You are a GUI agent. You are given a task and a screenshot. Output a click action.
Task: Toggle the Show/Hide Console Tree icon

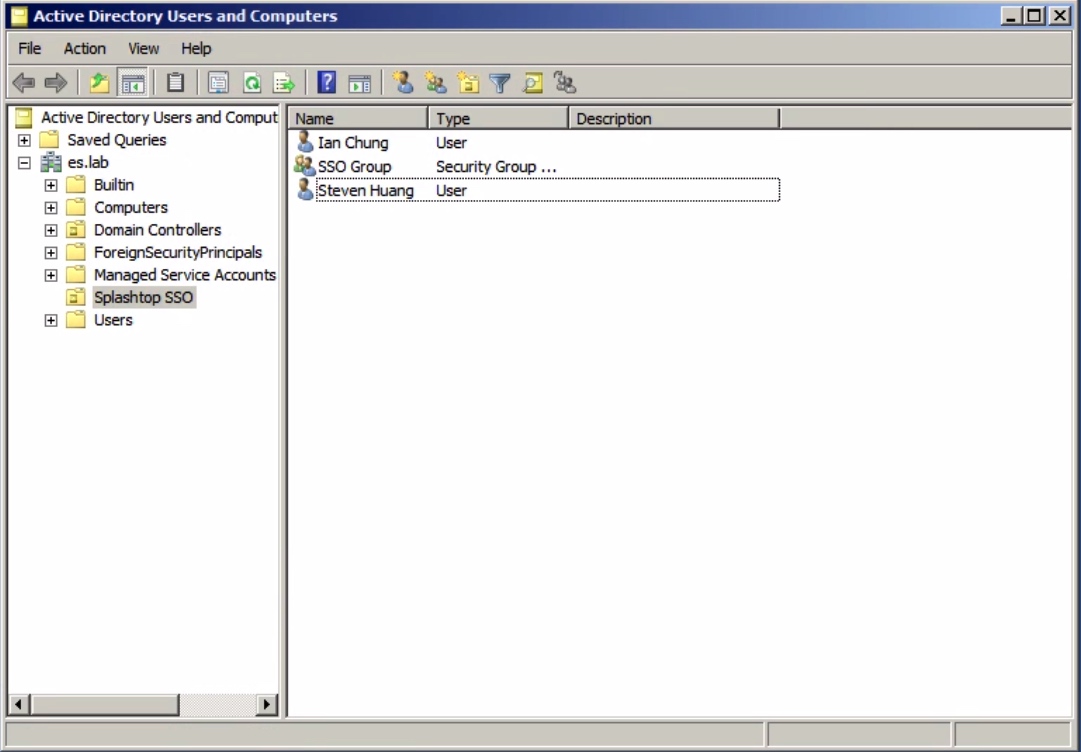(132, 83)
